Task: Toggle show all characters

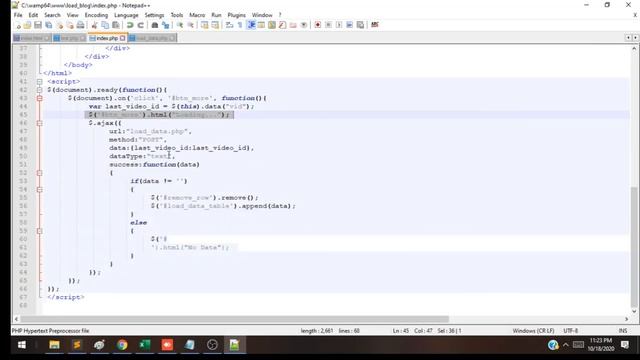Action: [240, 25]
